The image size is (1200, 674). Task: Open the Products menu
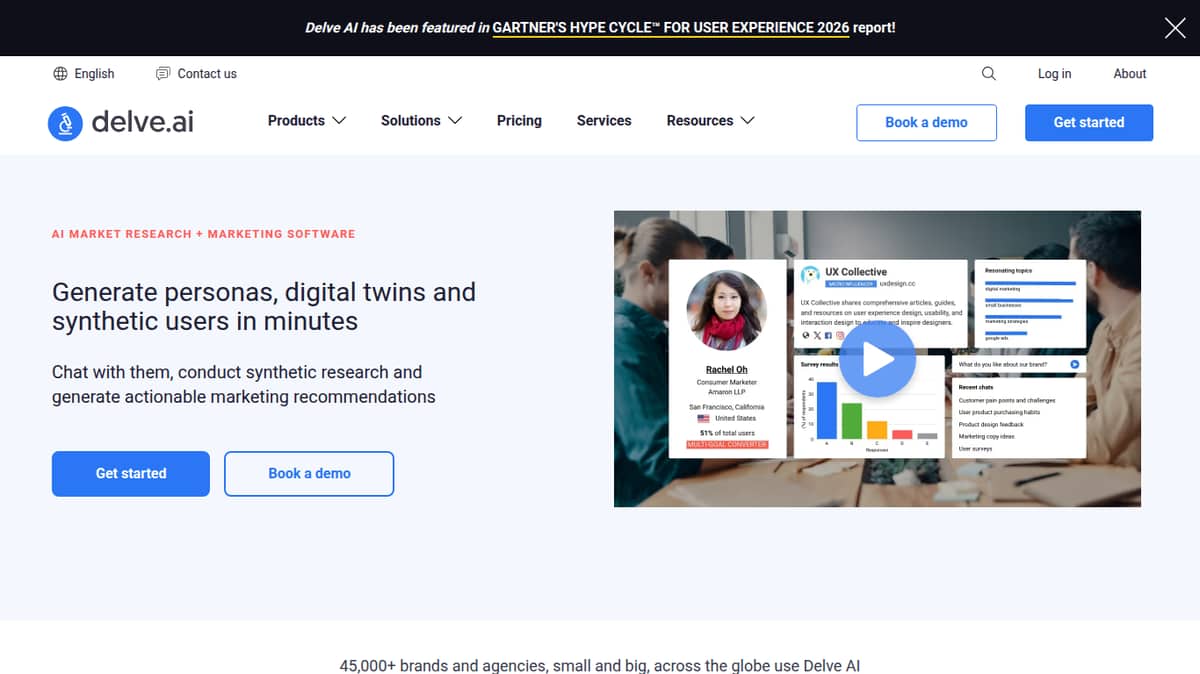coord(296,121)
